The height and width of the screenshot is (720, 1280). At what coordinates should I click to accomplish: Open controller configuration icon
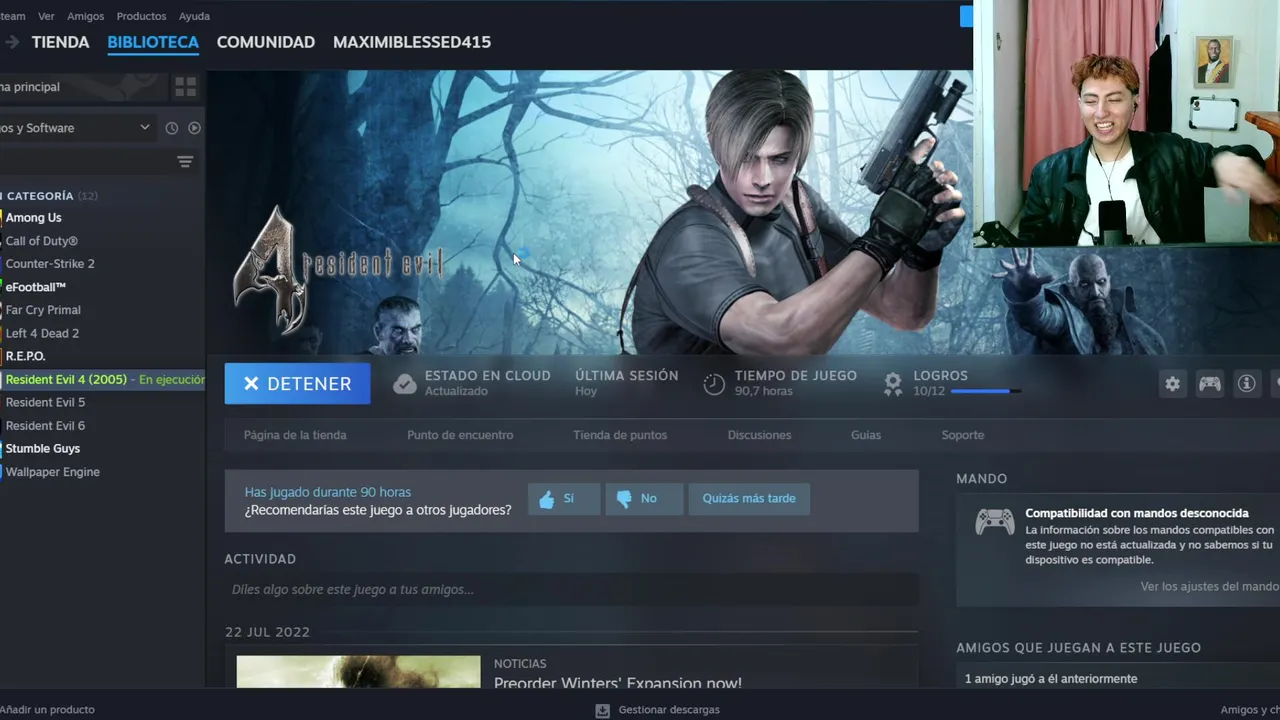pos(1210,384)
